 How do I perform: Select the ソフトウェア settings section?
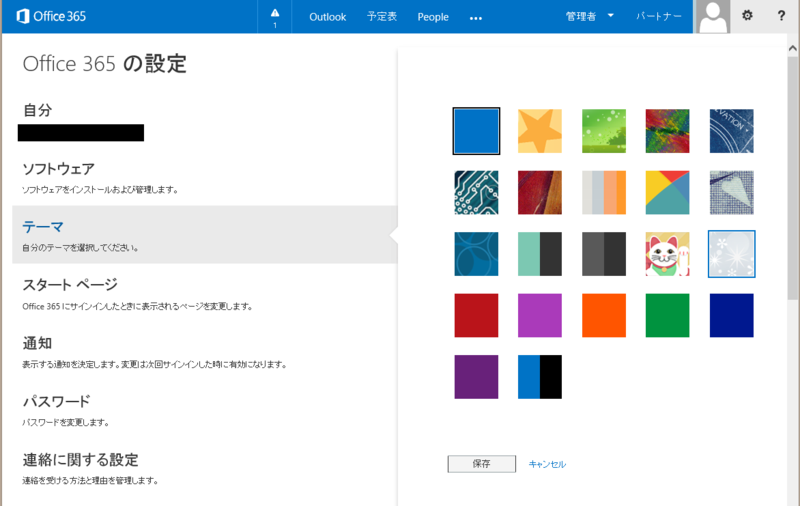204,177
